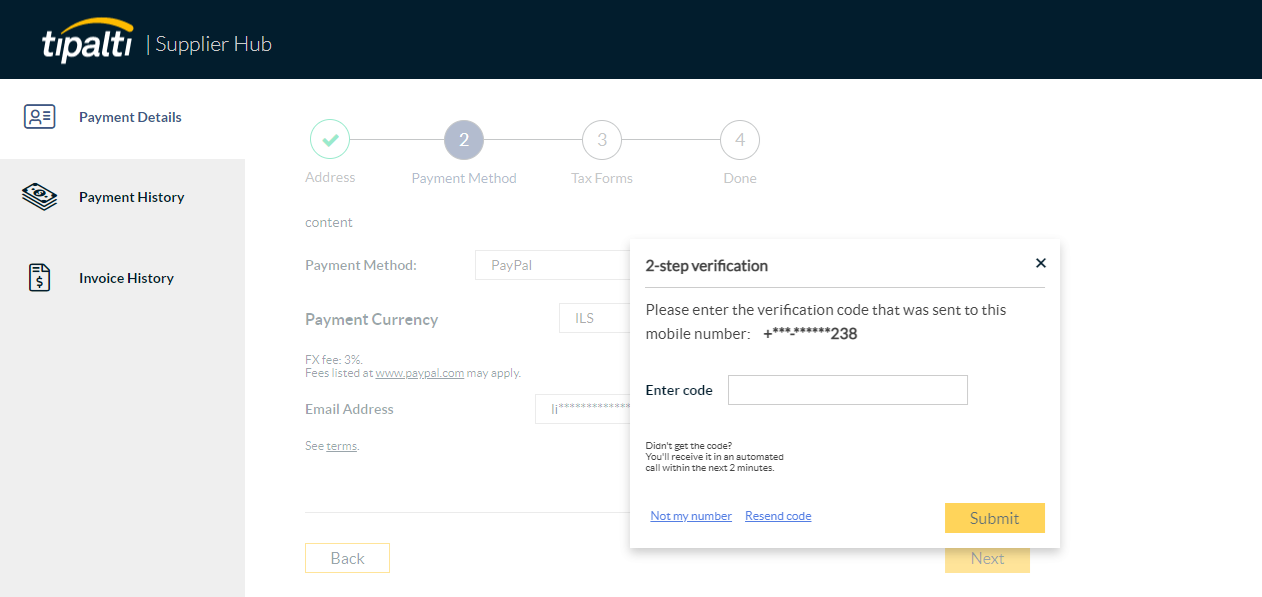The height and width of the screenshot is (597, 1262).
Task: Click the Back button
Action: (347, 558)
